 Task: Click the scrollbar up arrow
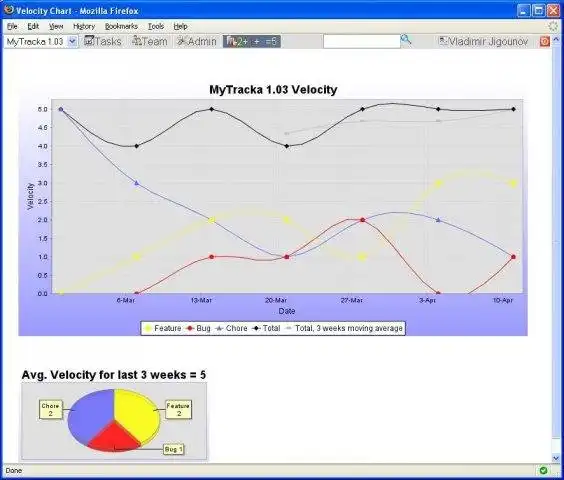(x=556, y=39)
